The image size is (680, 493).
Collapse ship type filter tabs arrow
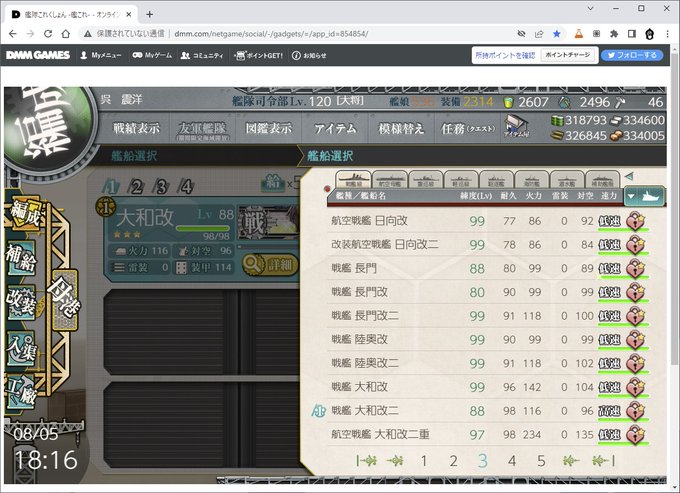point(629,176)
